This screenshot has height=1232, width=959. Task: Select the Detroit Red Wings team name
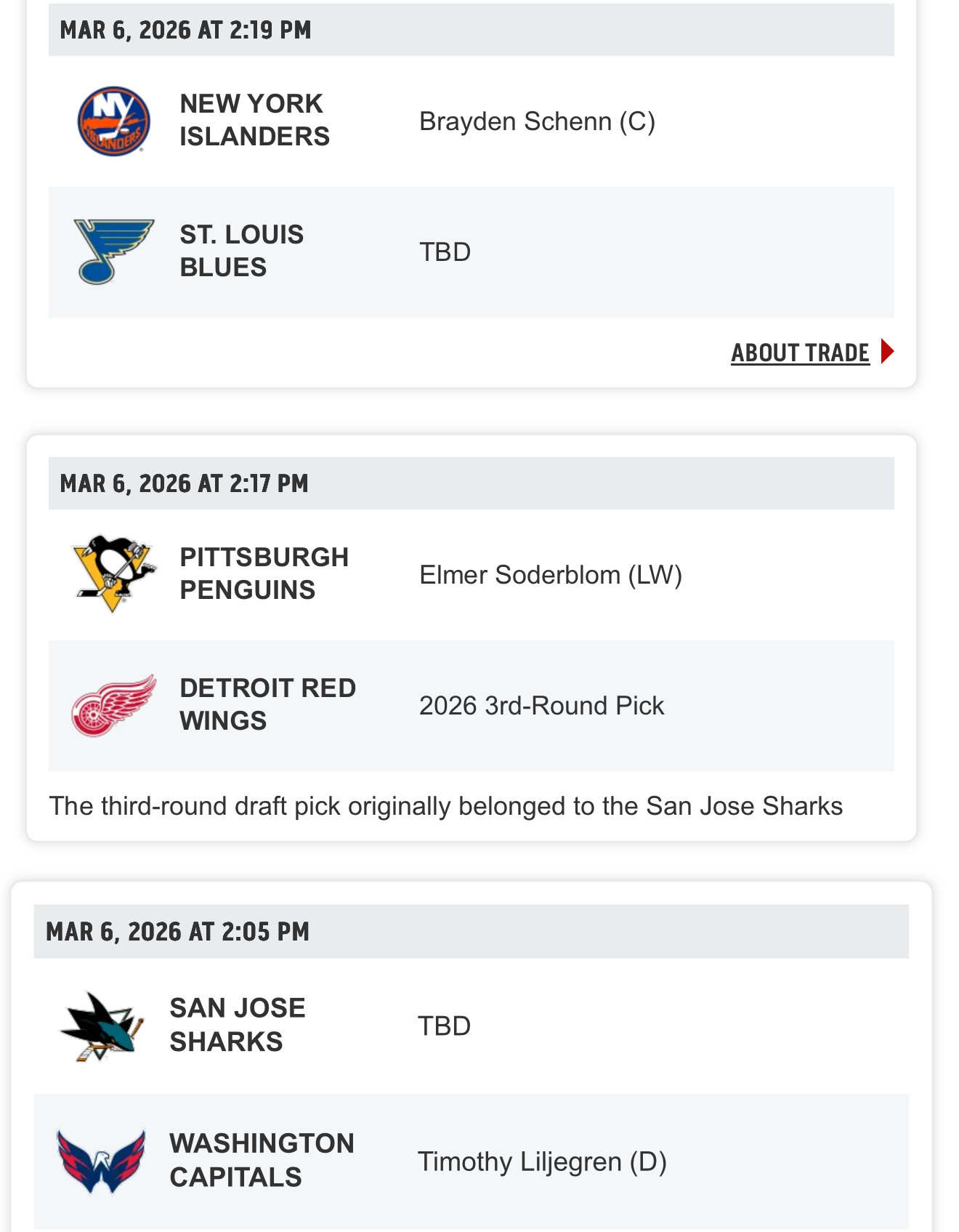[267, 704]
